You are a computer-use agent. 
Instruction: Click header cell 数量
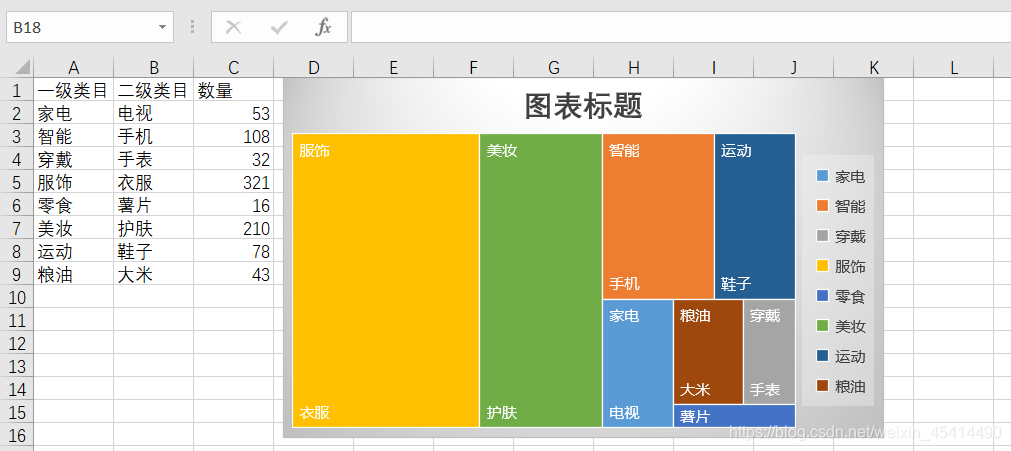(x=233, y=90)
